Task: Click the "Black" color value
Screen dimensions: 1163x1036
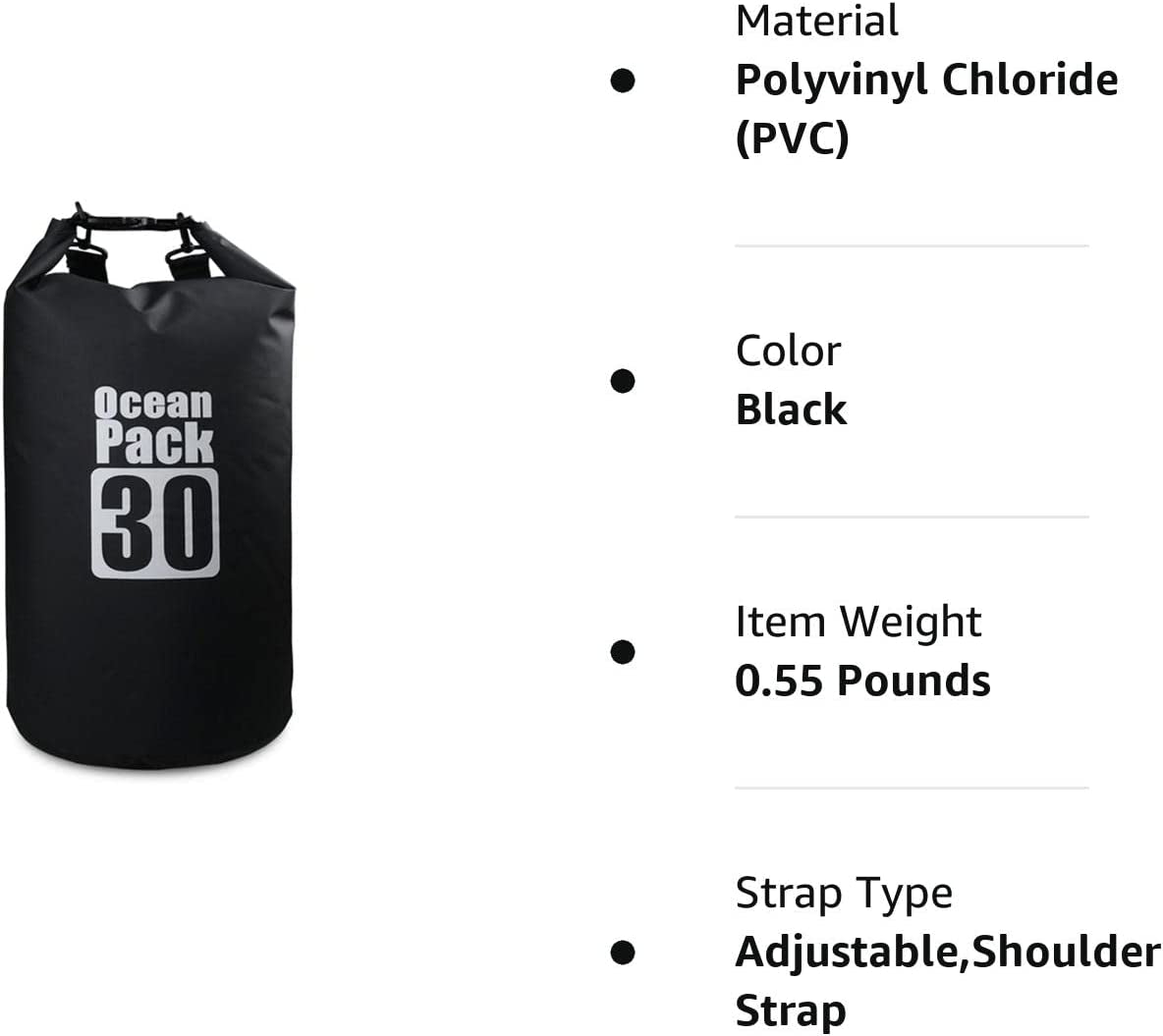Action: click(x=791, y=409)
